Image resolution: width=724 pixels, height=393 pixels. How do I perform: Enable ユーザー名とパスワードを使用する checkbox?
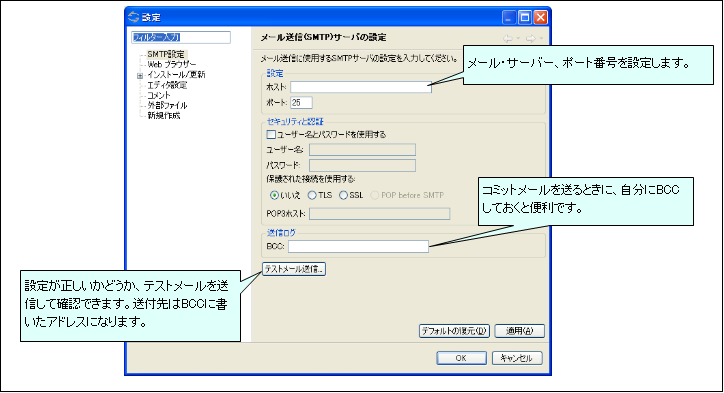point(271,134)
